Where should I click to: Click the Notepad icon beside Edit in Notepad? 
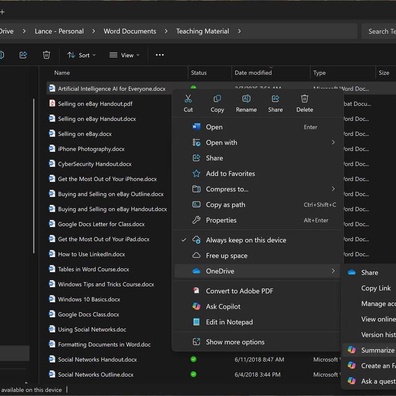[x=196, y=322]
